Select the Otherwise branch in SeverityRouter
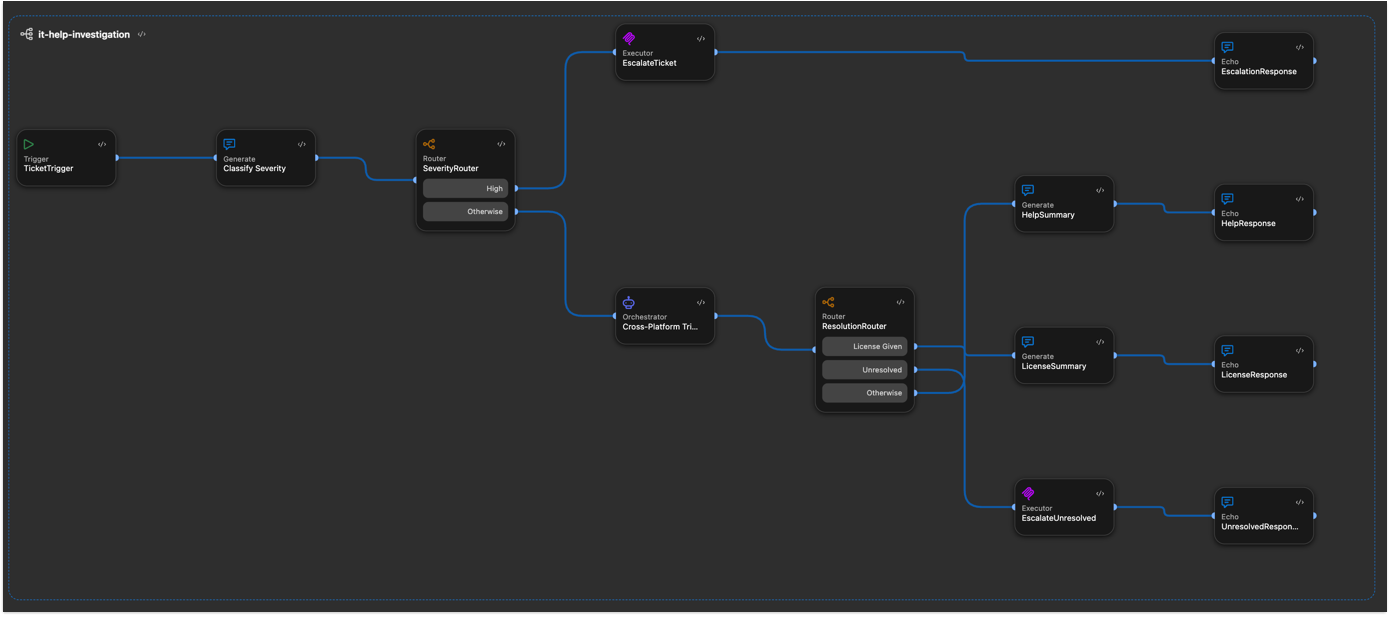 (x=465, y=211)
